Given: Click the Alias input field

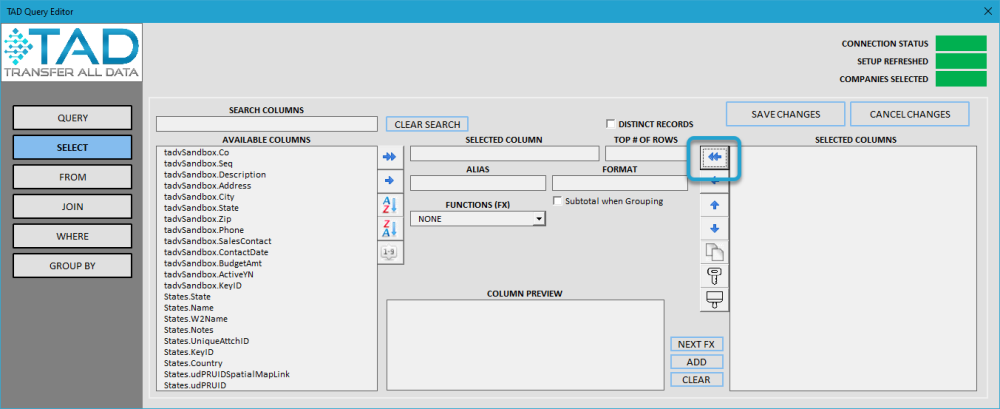Looking at the screenshot, I should (478, 183).
